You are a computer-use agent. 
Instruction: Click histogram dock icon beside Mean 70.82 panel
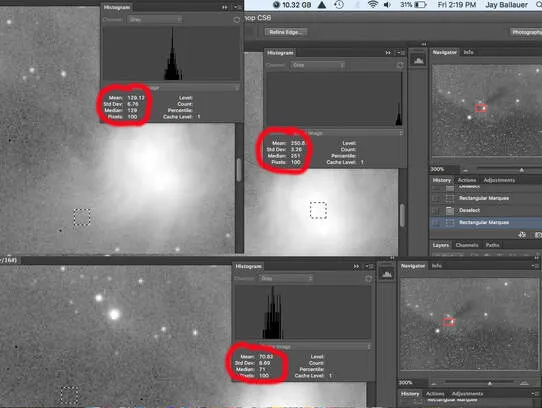(387, 275)
